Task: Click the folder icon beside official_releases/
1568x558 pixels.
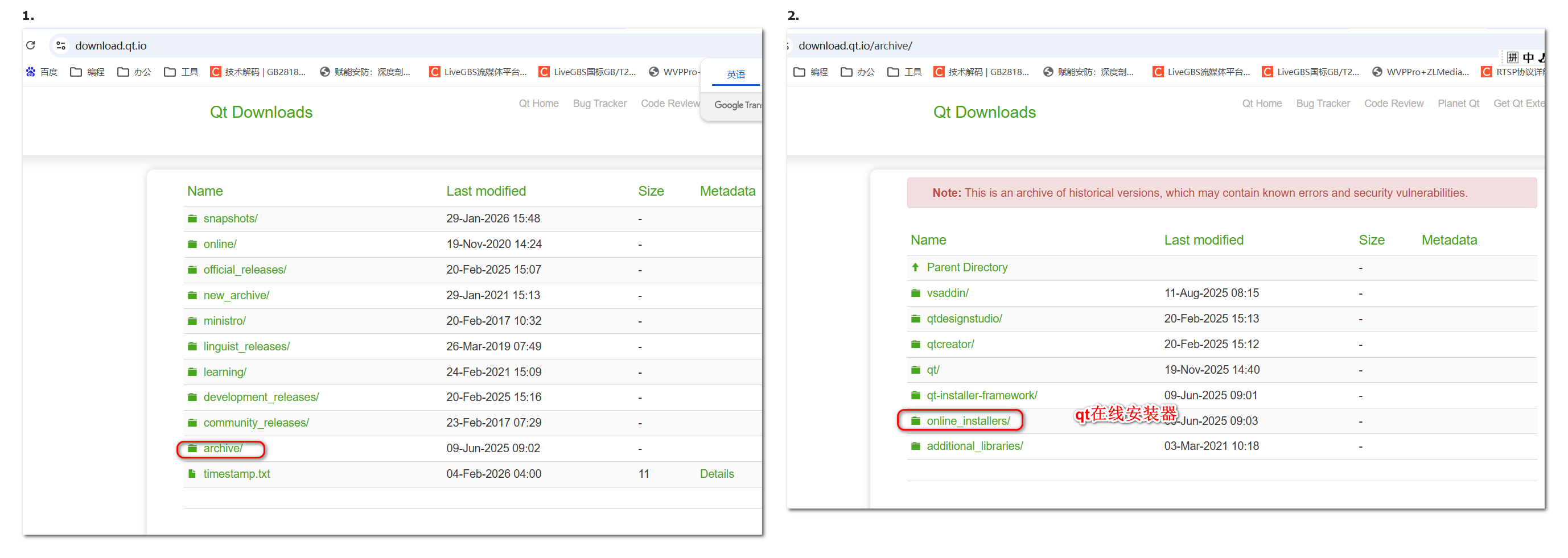Action: click(192, 270)
